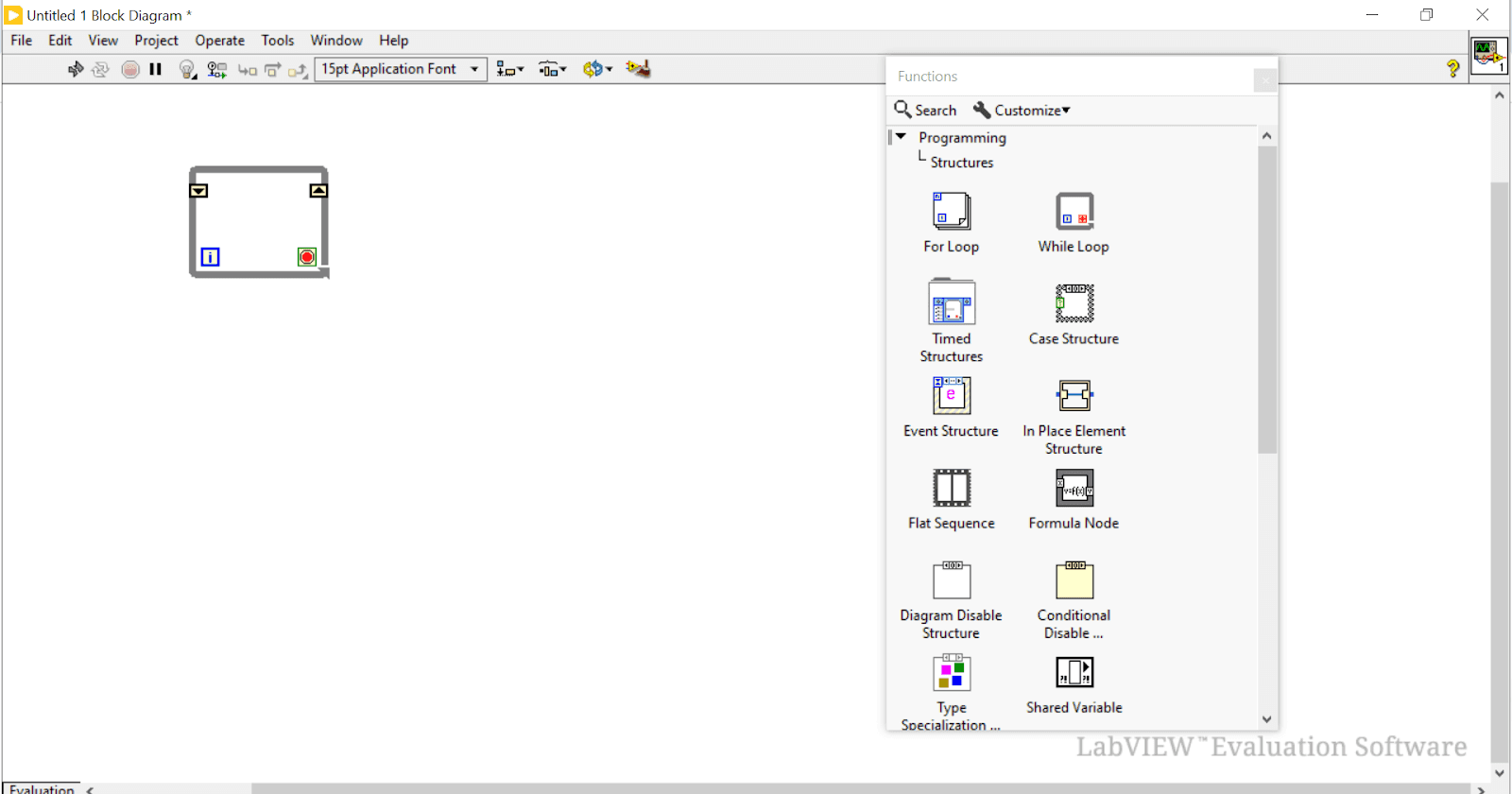This screenshot has height=794, width=1512.
Task: Open the Operate menu
Action: point(219,41)
